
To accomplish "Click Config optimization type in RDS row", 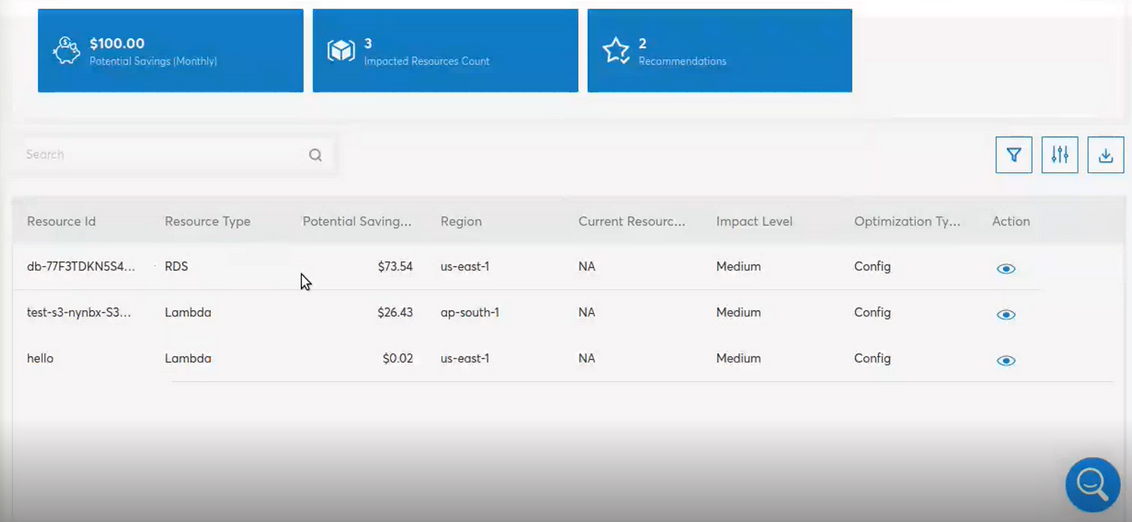I will pos(872,266).
